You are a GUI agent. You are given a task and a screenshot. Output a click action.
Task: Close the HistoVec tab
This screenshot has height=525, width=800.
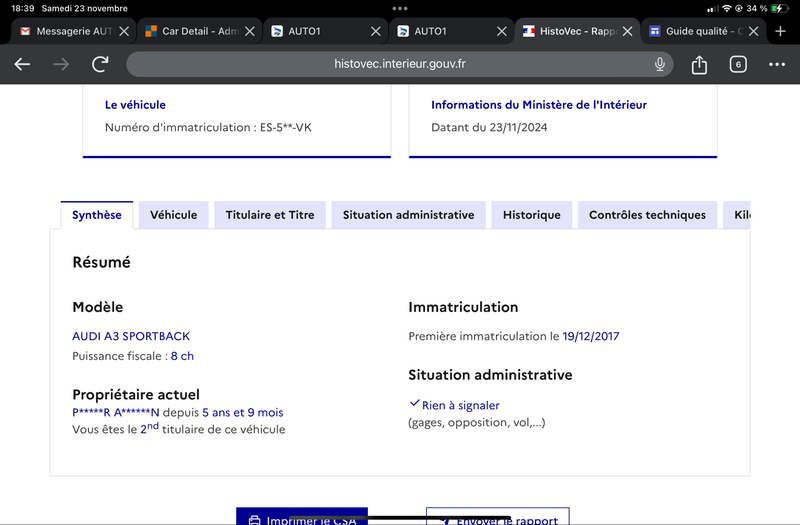(628, 32)
